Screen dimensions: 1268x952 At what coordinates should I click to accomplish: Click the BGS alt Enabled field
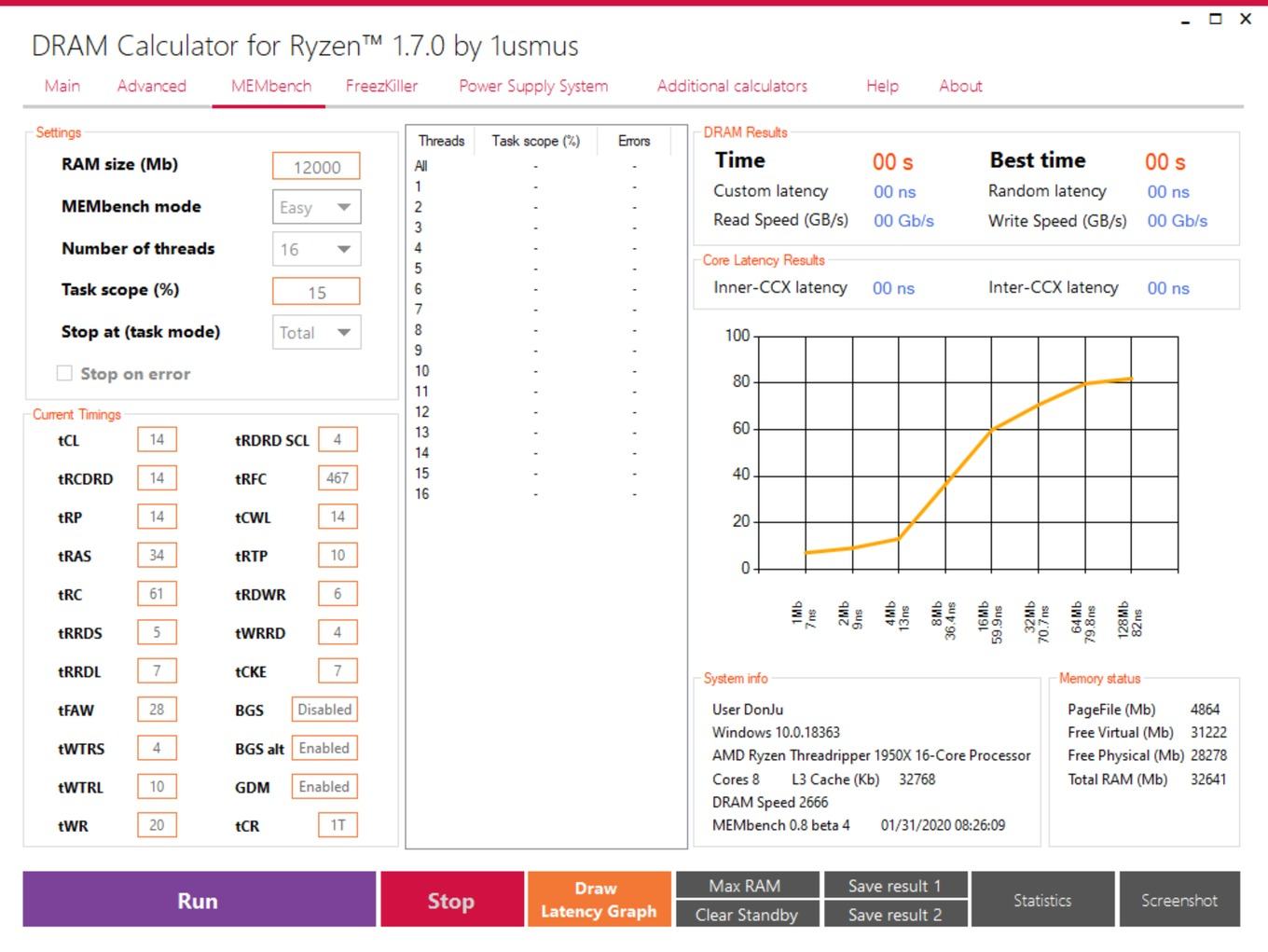(324, 748)
